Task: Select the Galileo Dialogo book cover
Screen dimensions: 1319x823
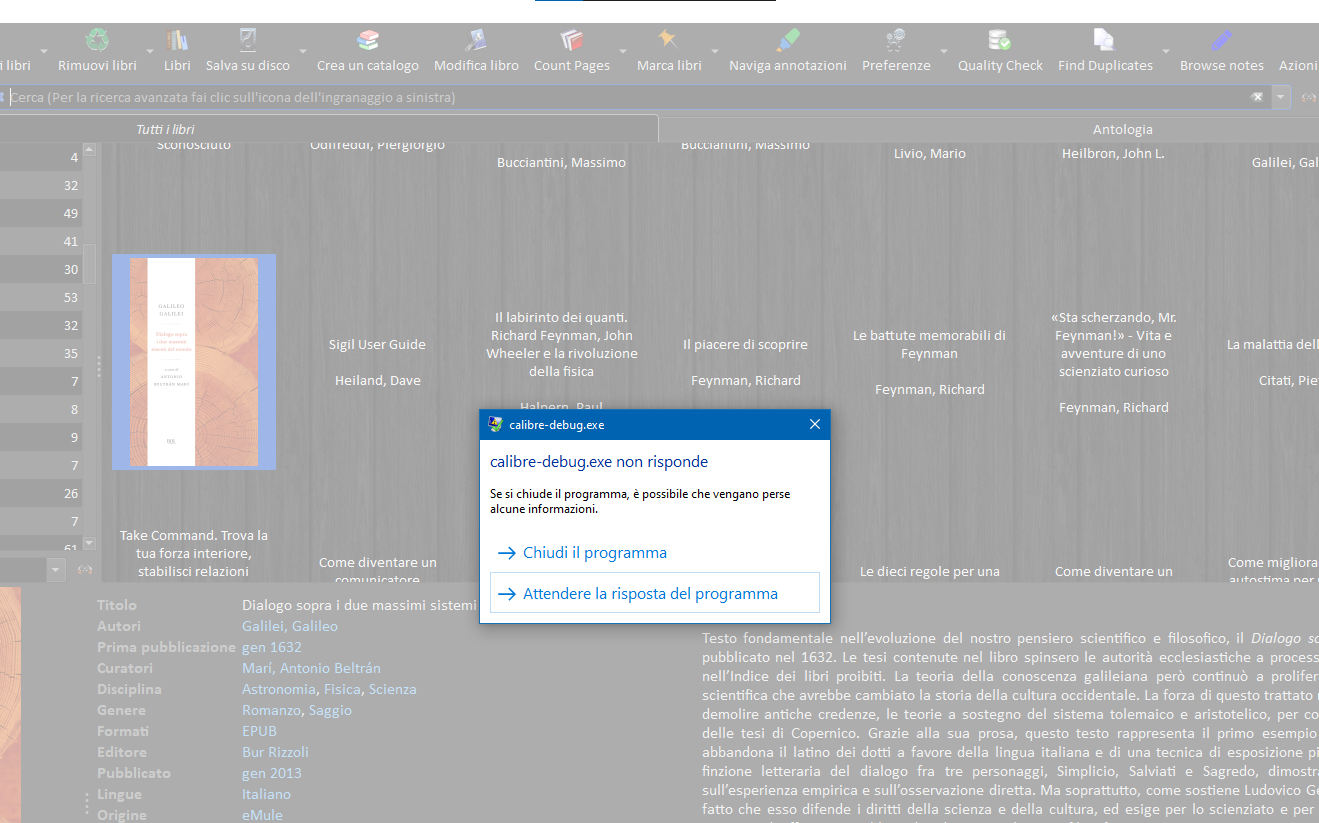Action: click(194, 361)
